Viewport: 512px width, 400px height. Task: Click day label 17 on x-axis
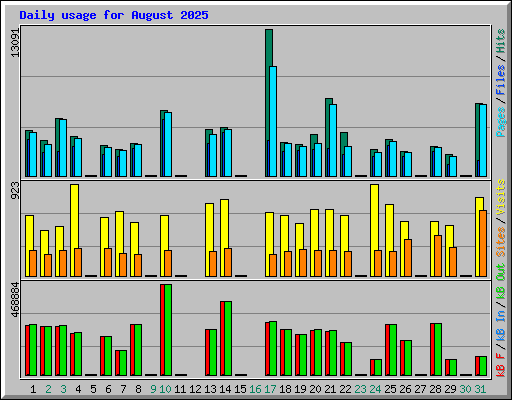(x=270, y=389)
